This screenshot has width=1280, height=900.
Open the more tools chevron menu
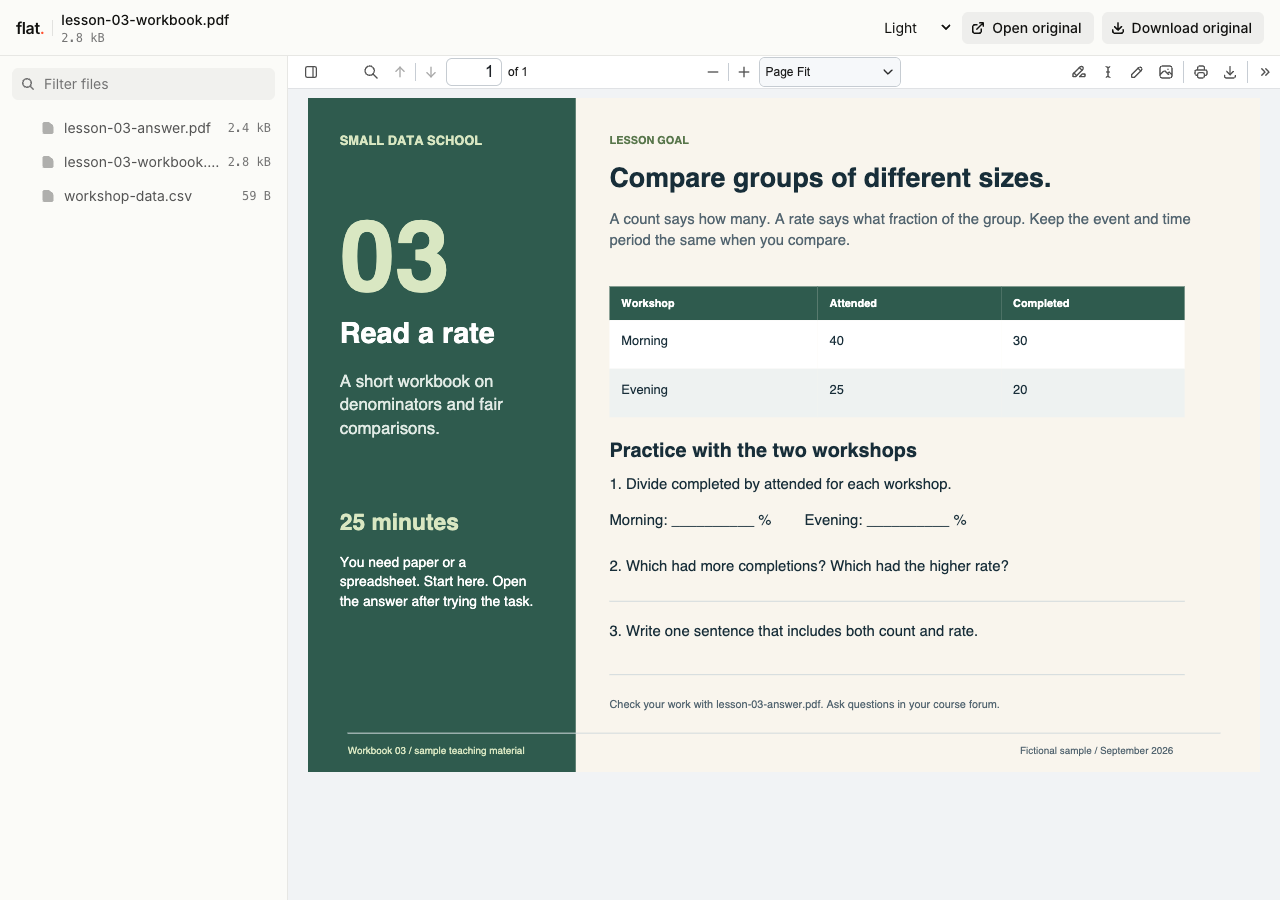pos(1265,72)
